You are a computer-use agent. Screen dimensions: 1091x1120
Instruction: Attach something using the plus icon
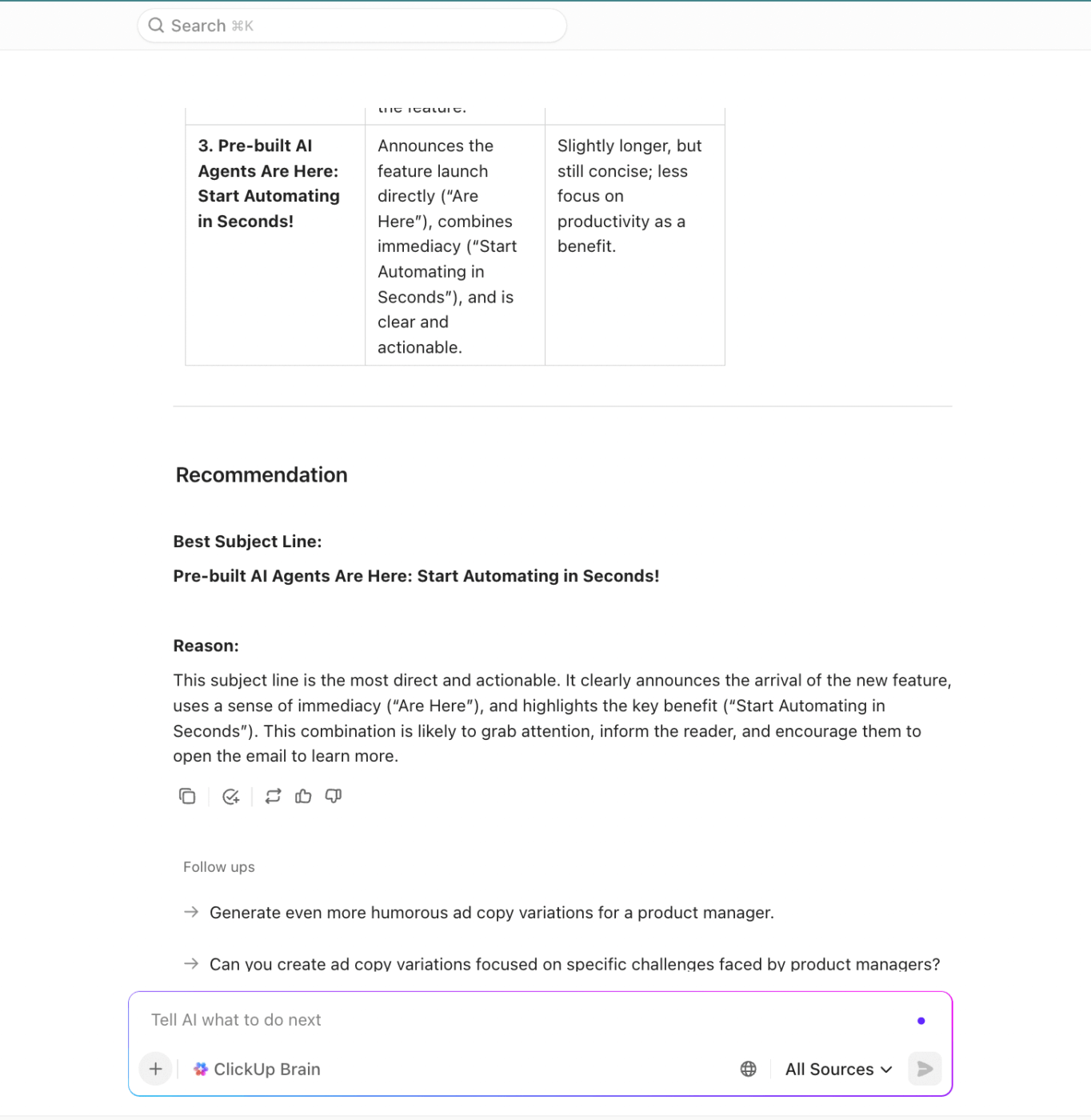(155, 1069)
